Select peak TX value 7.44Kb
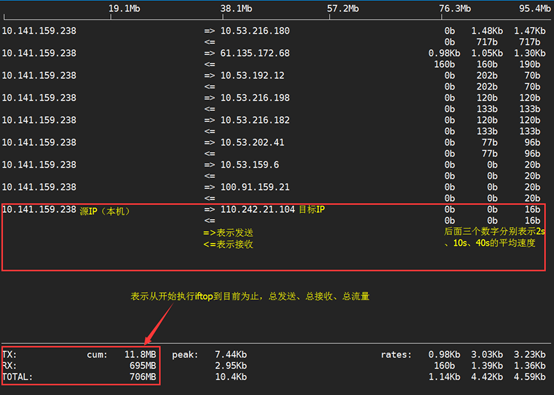The height and width of the screenshot is (395, 554). [231, 354]
